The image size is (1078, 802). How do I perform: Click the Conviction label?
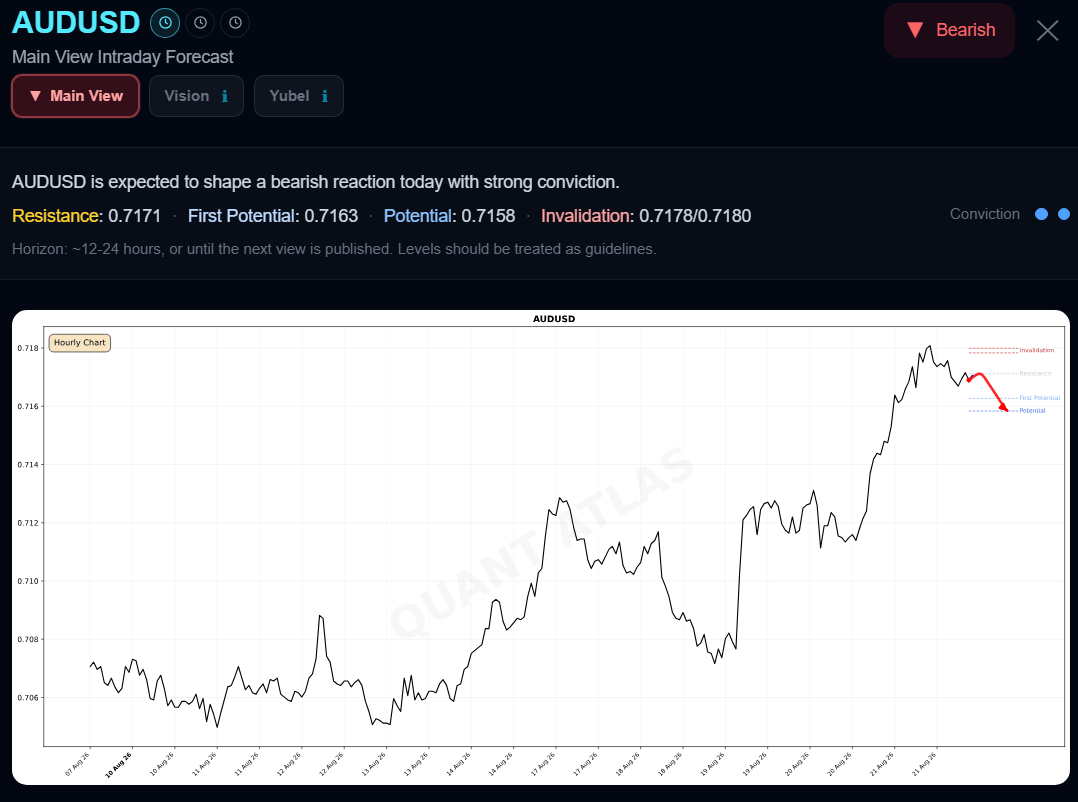coord(984,214)
